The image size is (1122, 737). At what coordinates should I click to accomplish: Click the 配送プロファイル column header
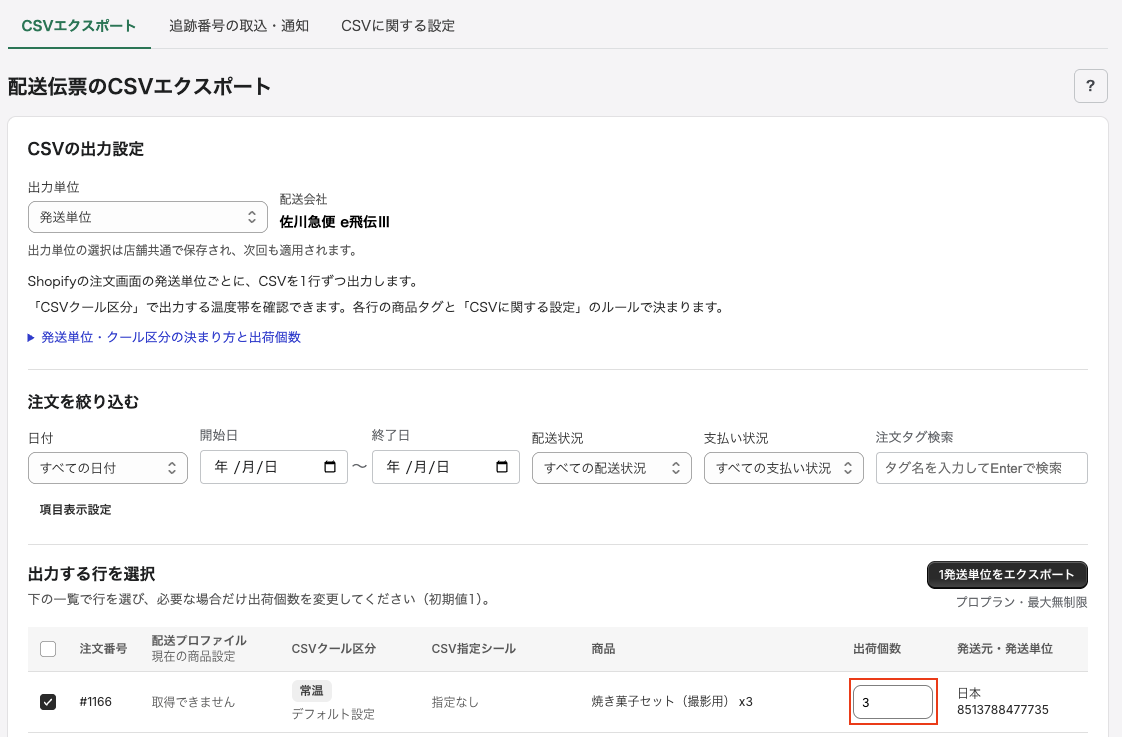click(199, 640)
